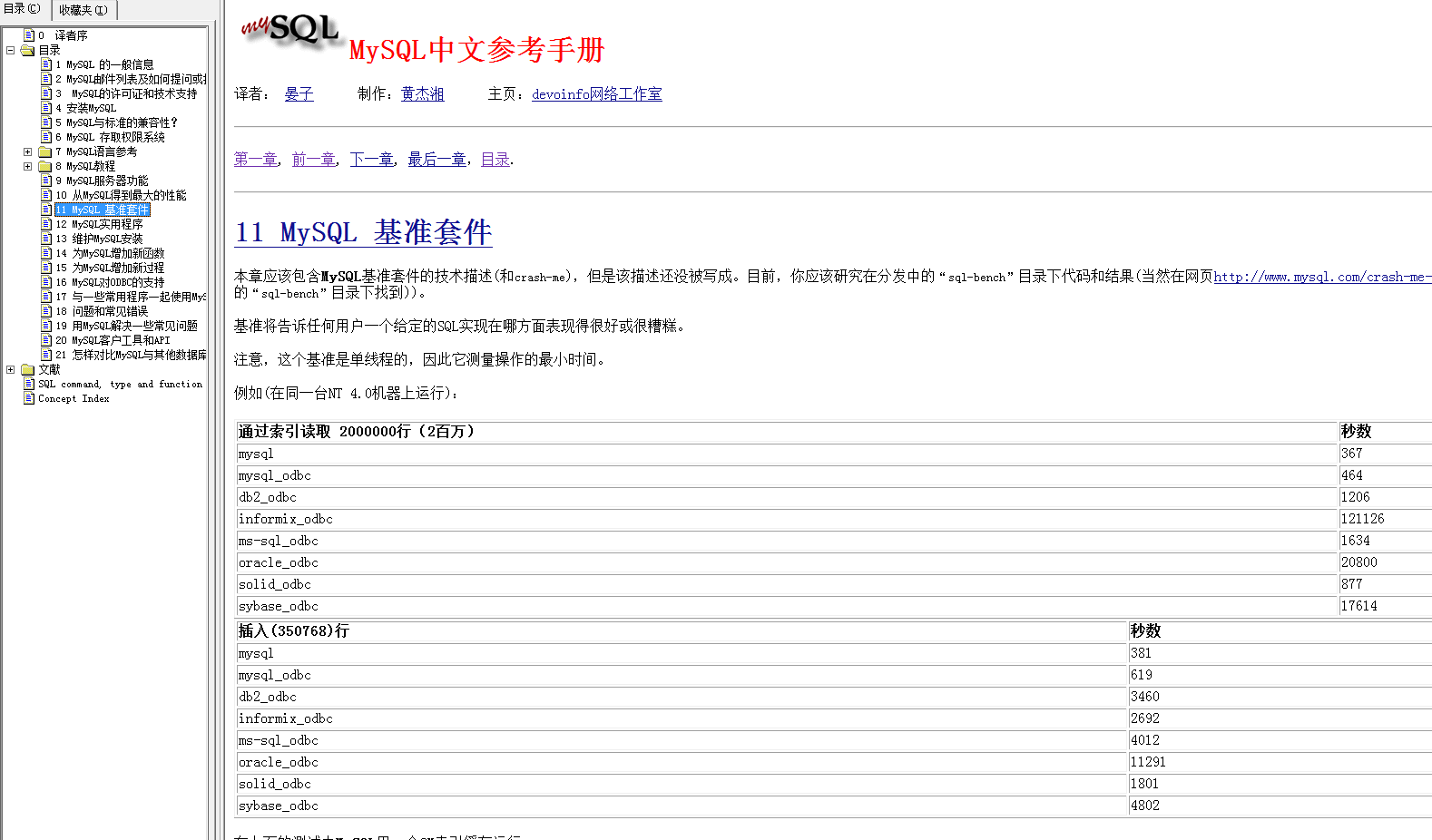This screenshot has height=840, width=1432.
Task: Click the page icon of 10 从MySQL得到最大的性能
Action: point(46,195)
